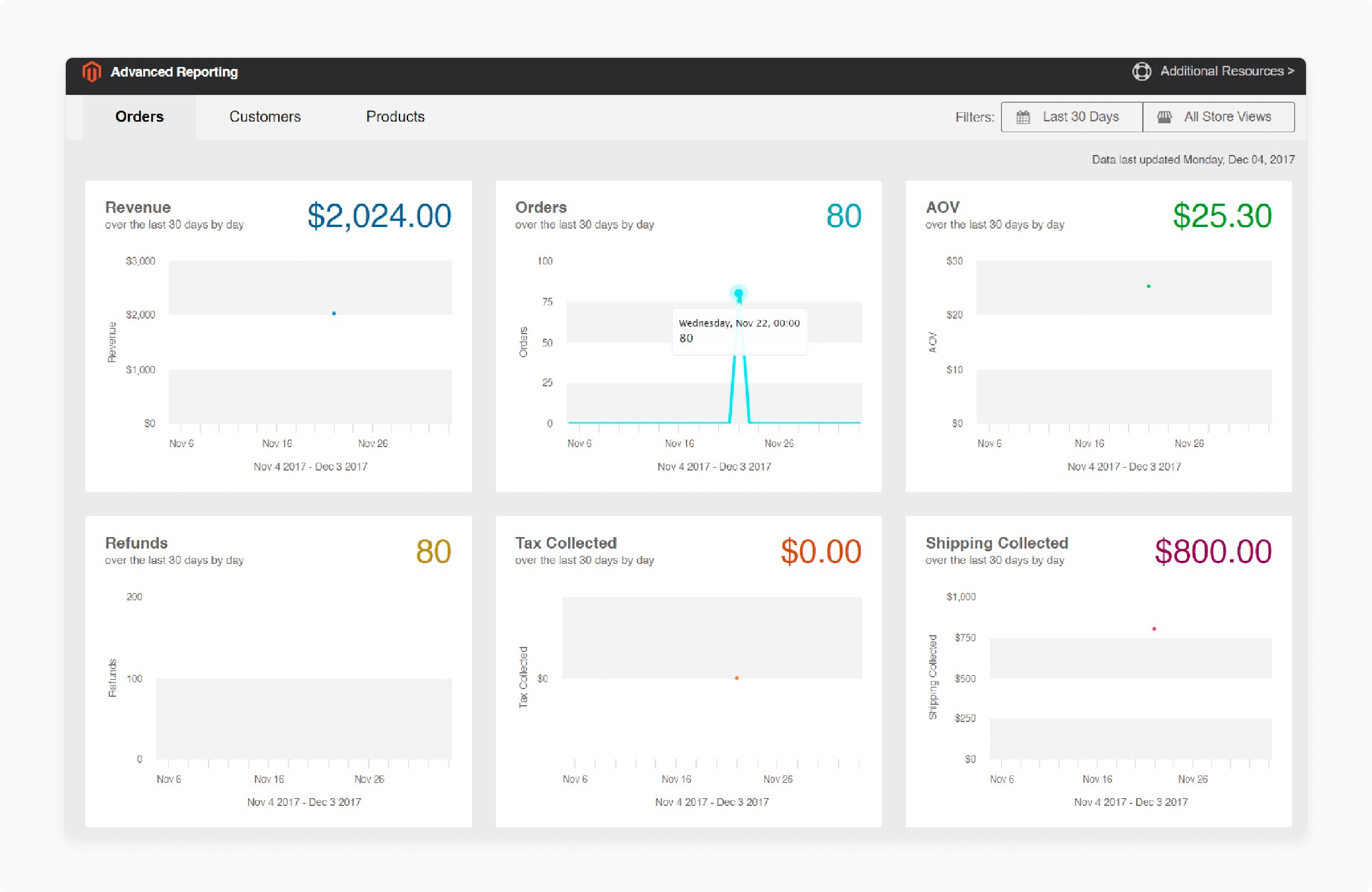Click the Shipping Collected value $800.00
1372x892 pixels.
pyautogui.click(x=1213, y=551)
